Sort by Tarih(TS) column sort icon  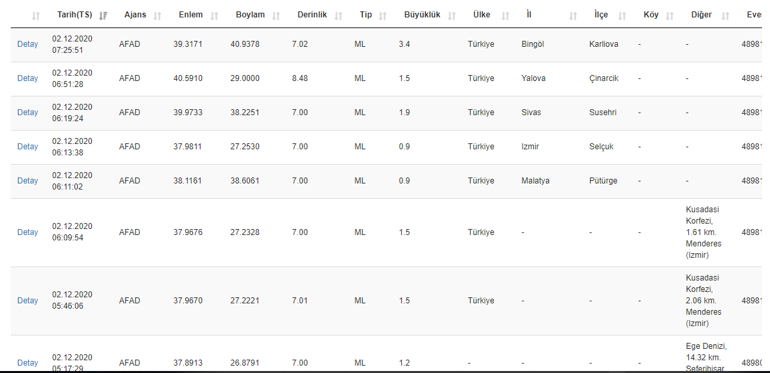pos(103,16)
